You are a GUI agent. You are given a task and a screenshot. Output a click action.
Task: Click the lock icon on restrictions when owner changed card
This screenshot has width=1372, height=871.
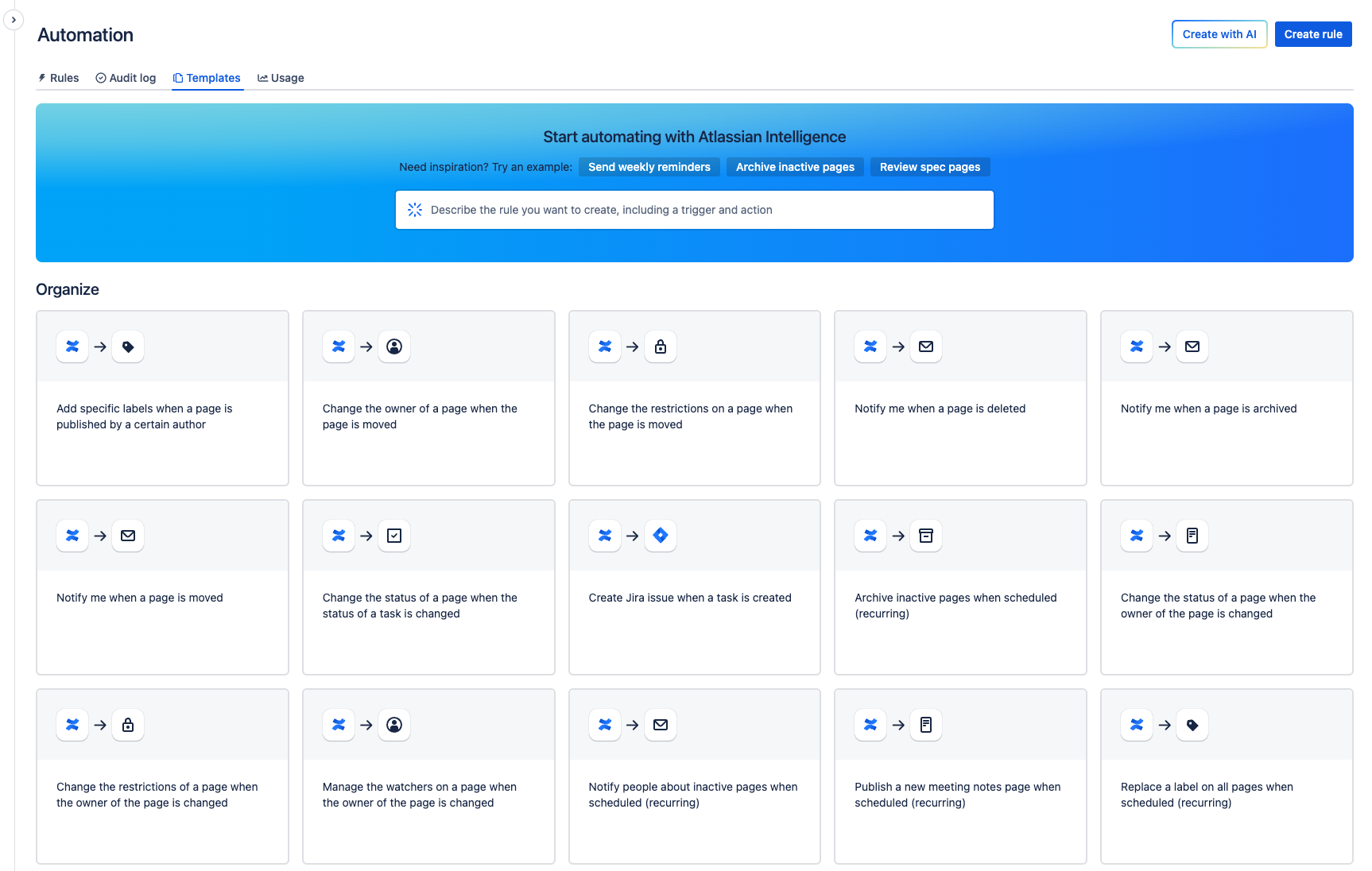[128, 725]
